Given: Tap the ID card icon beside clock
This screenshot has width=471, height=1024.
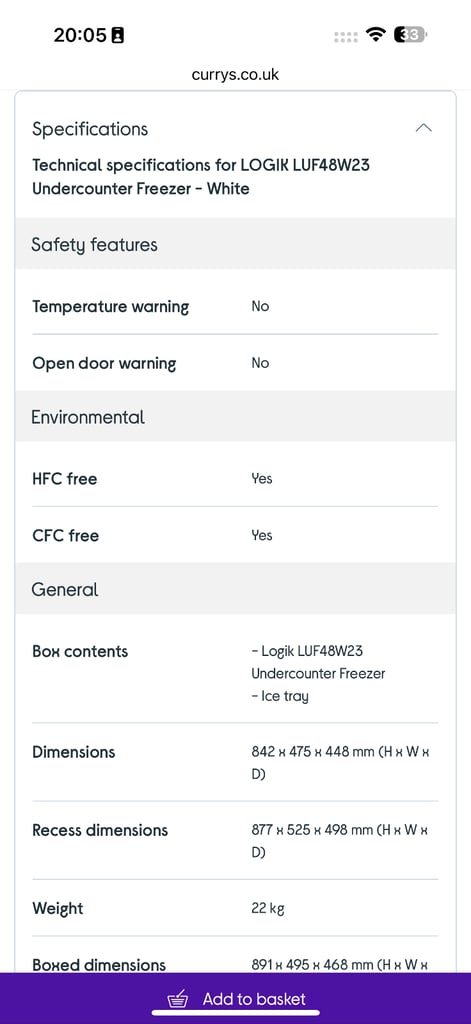Looking at the screenshot, I should (118, 35).
